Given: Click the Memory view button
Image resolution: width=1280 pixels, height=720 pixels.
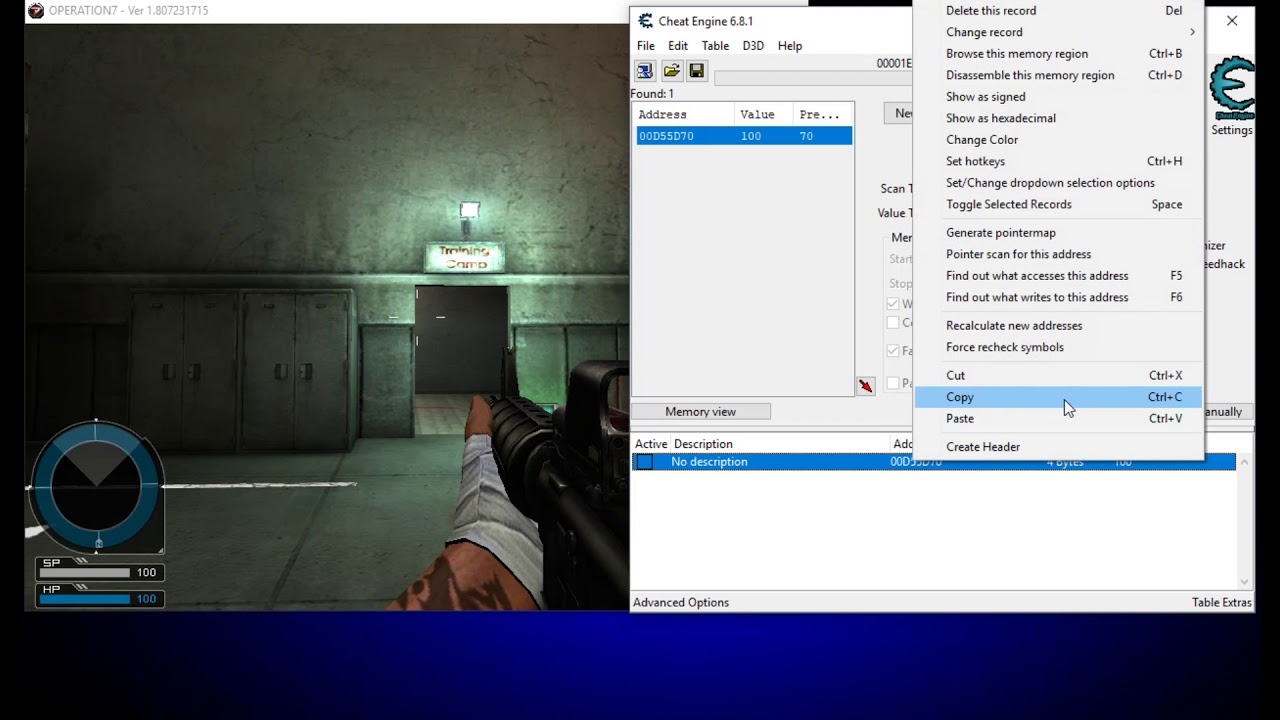Looking at the screenshot, I should click(x=700, y=411).
